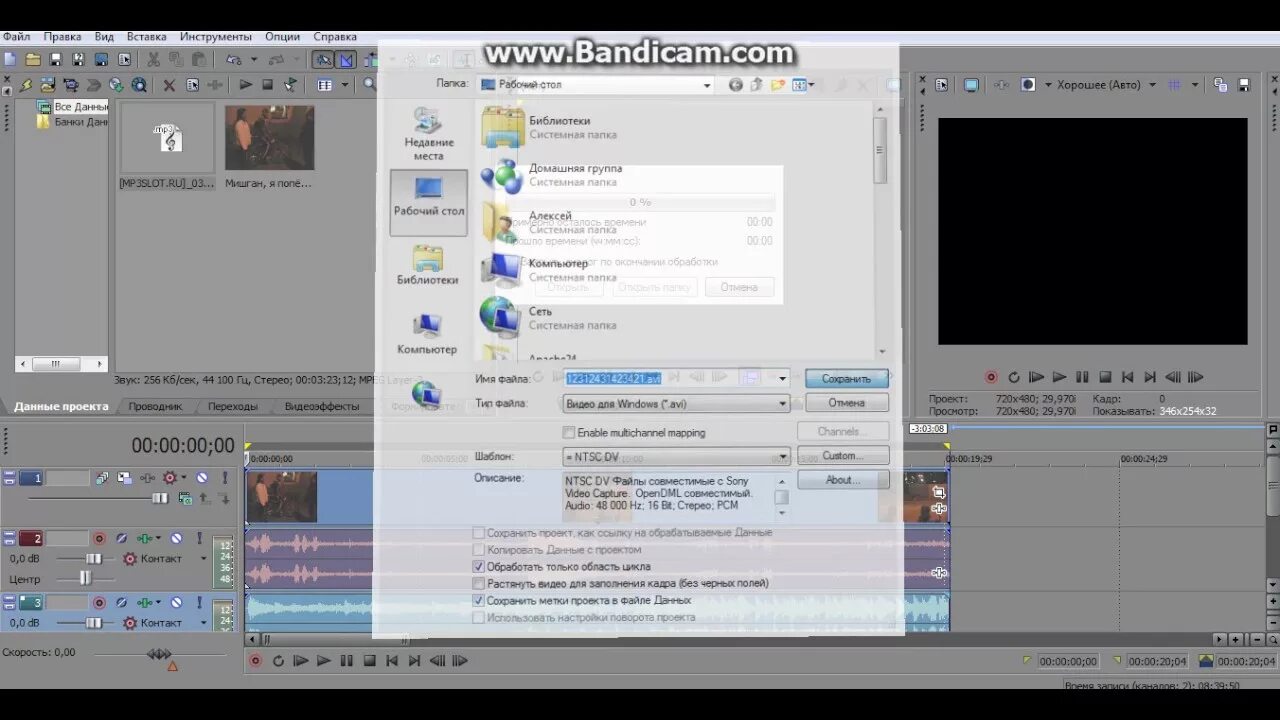Click the 'Сохранить' button
The height and width of the screenshot is (720, 1280).
(x=846, y=379)
